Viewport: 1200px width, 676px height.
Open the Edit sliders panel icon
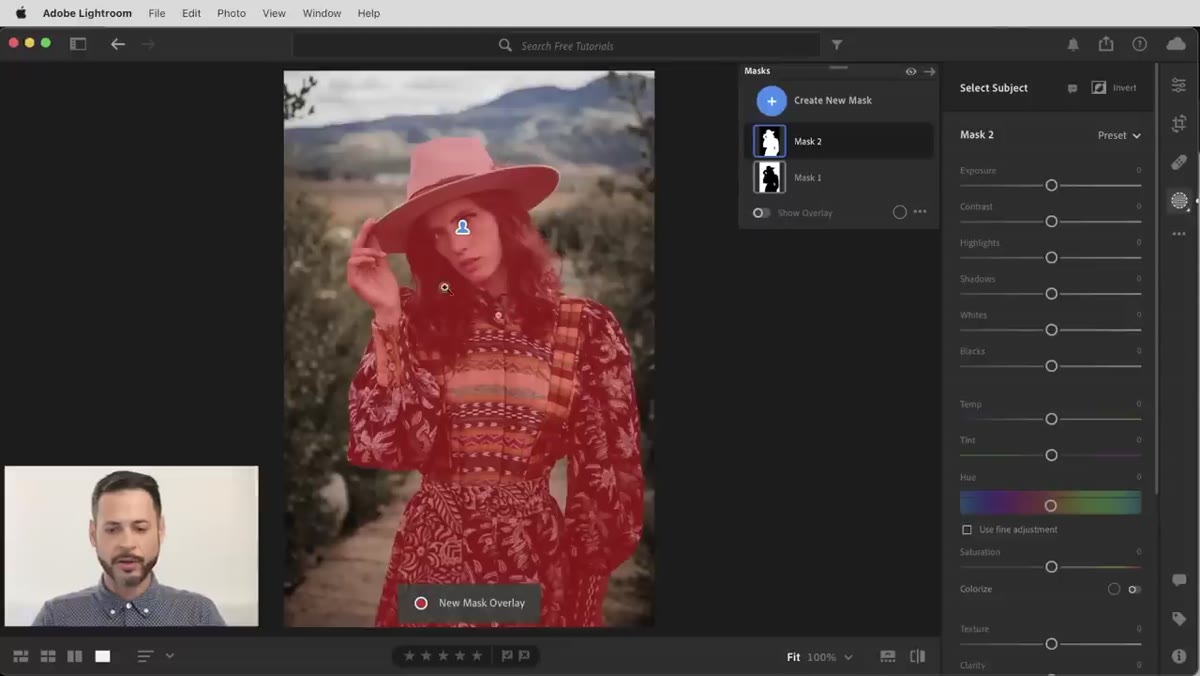coord(1179,86)
